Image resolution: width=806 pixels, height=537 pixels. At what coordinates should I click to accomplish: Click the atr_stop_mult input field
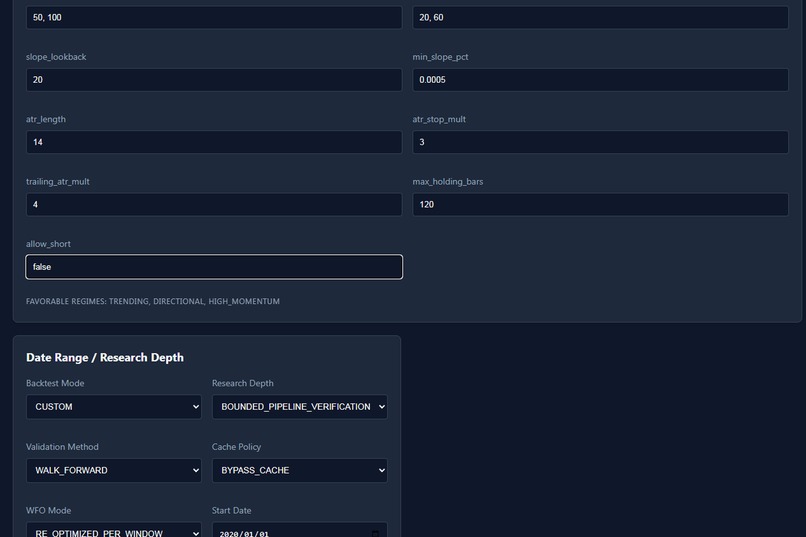tap(600, 142)
